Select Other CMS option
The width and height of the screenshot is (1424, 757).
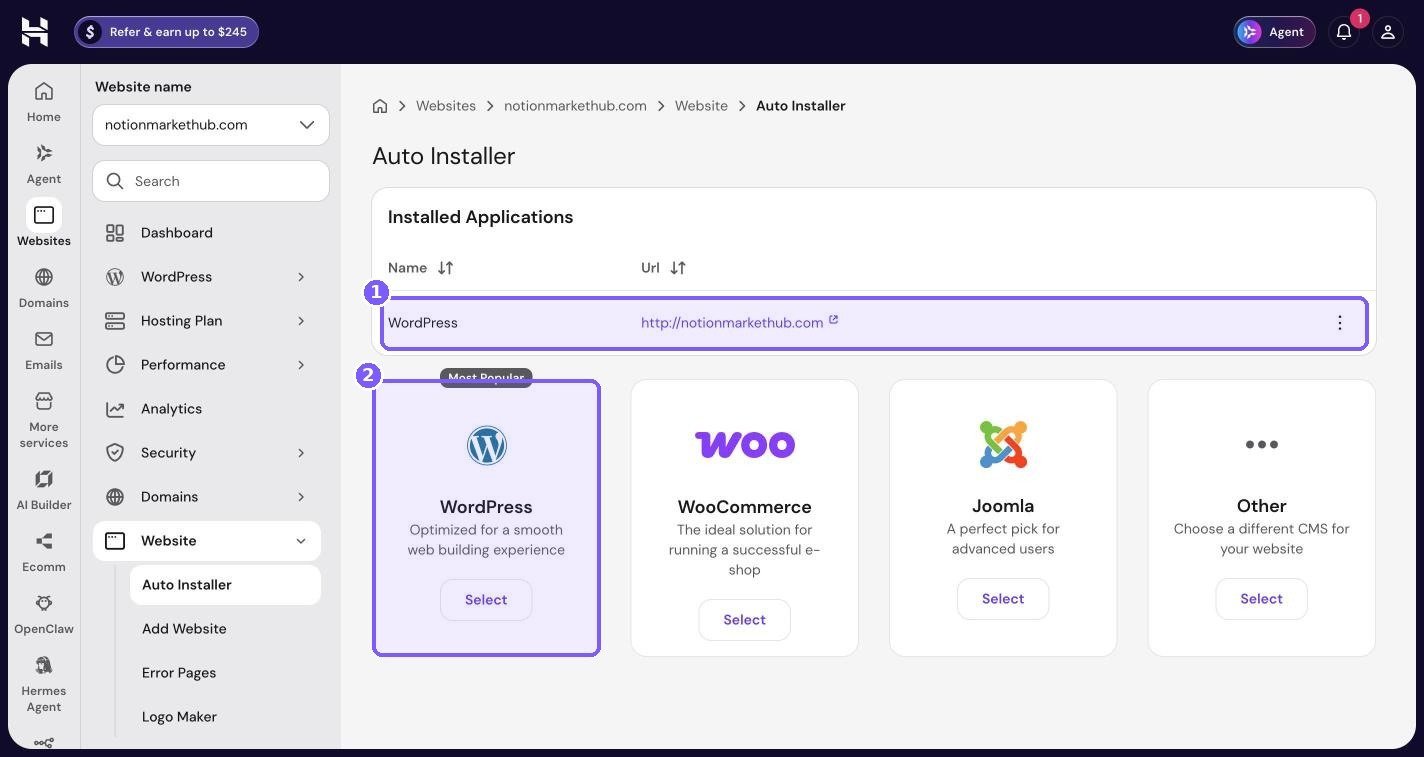pyautogui.click(x=1262, y=599)
